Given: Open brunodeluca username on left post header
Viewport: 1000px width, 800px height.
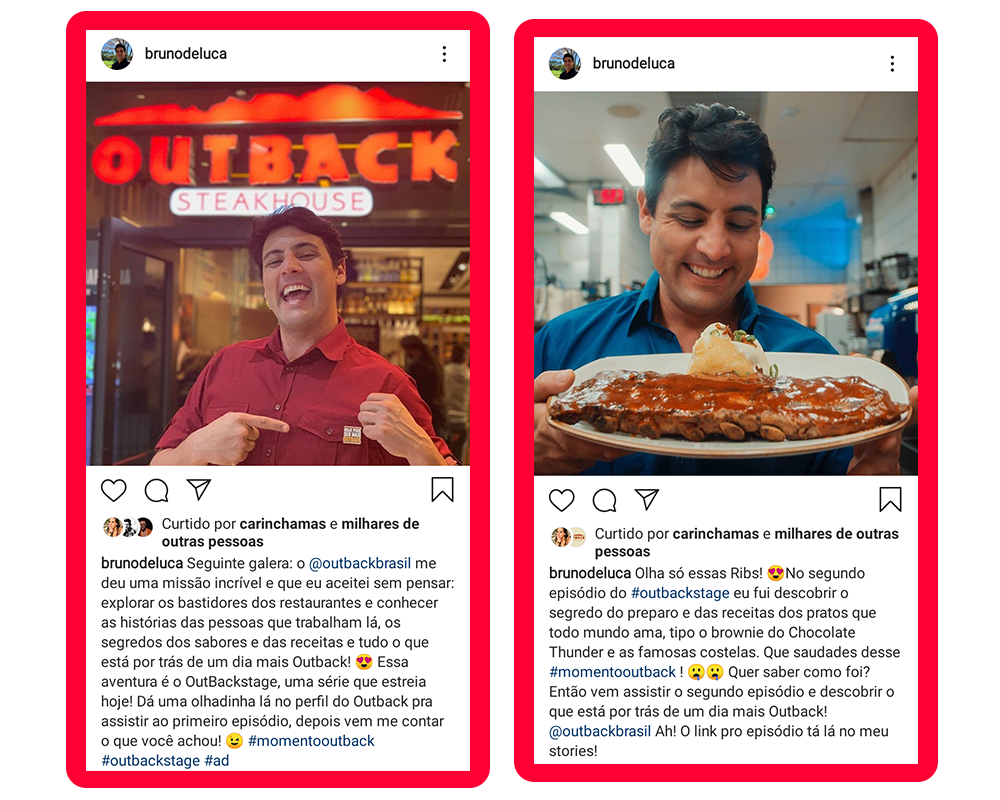Looking at the screenshot, I should click(x=186, y=54).
